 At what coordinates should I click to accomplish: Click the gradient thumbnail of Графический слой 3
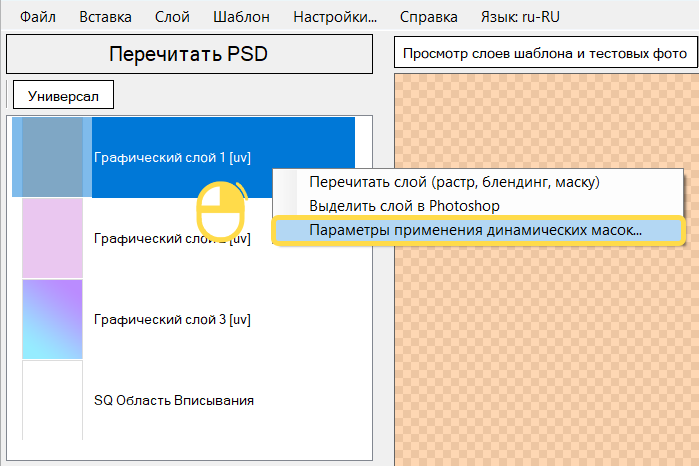coord(52,319)
